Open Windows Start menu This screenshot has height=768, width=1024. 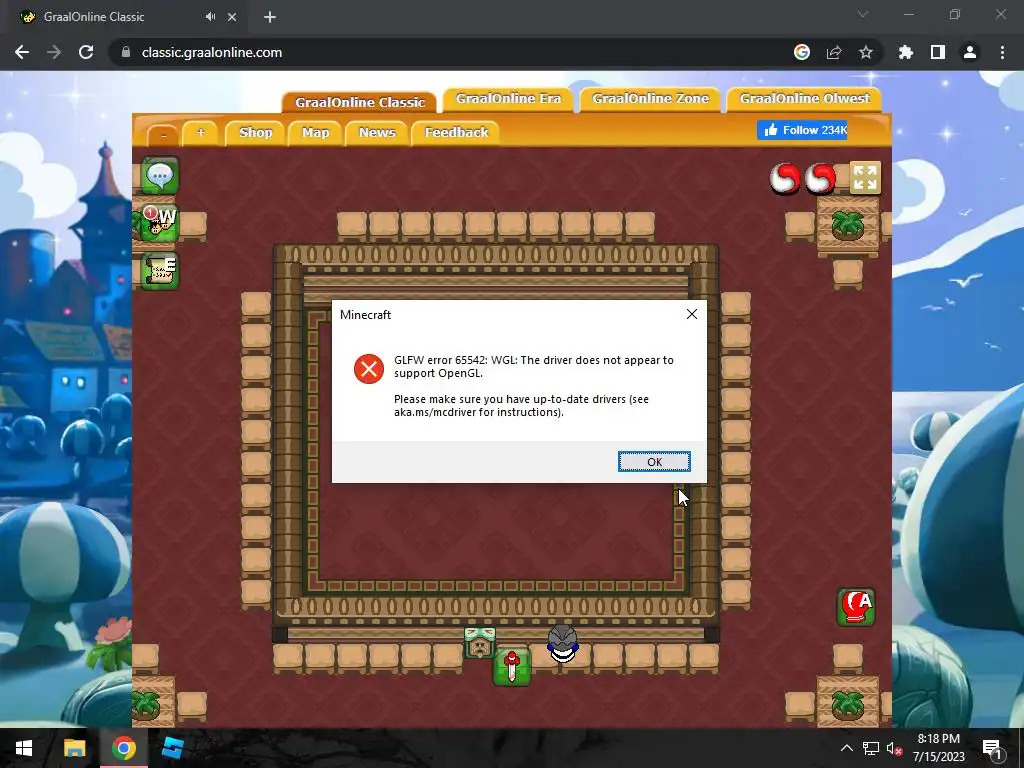pyautogui.click(x=24, y=748)
